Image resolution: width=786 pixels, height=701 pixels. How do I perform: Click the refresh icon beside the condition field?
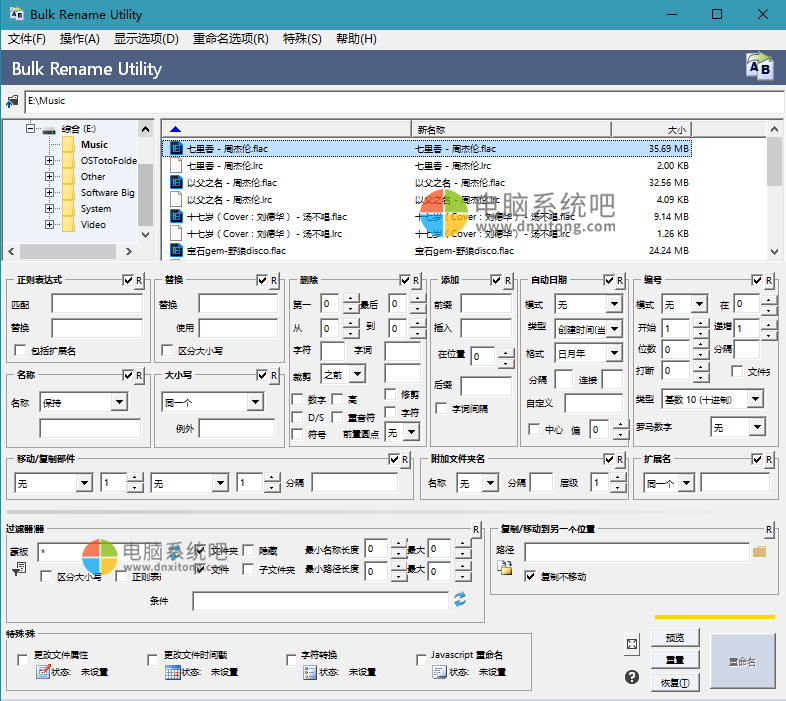pyautogui.click(x=460, y=599)
